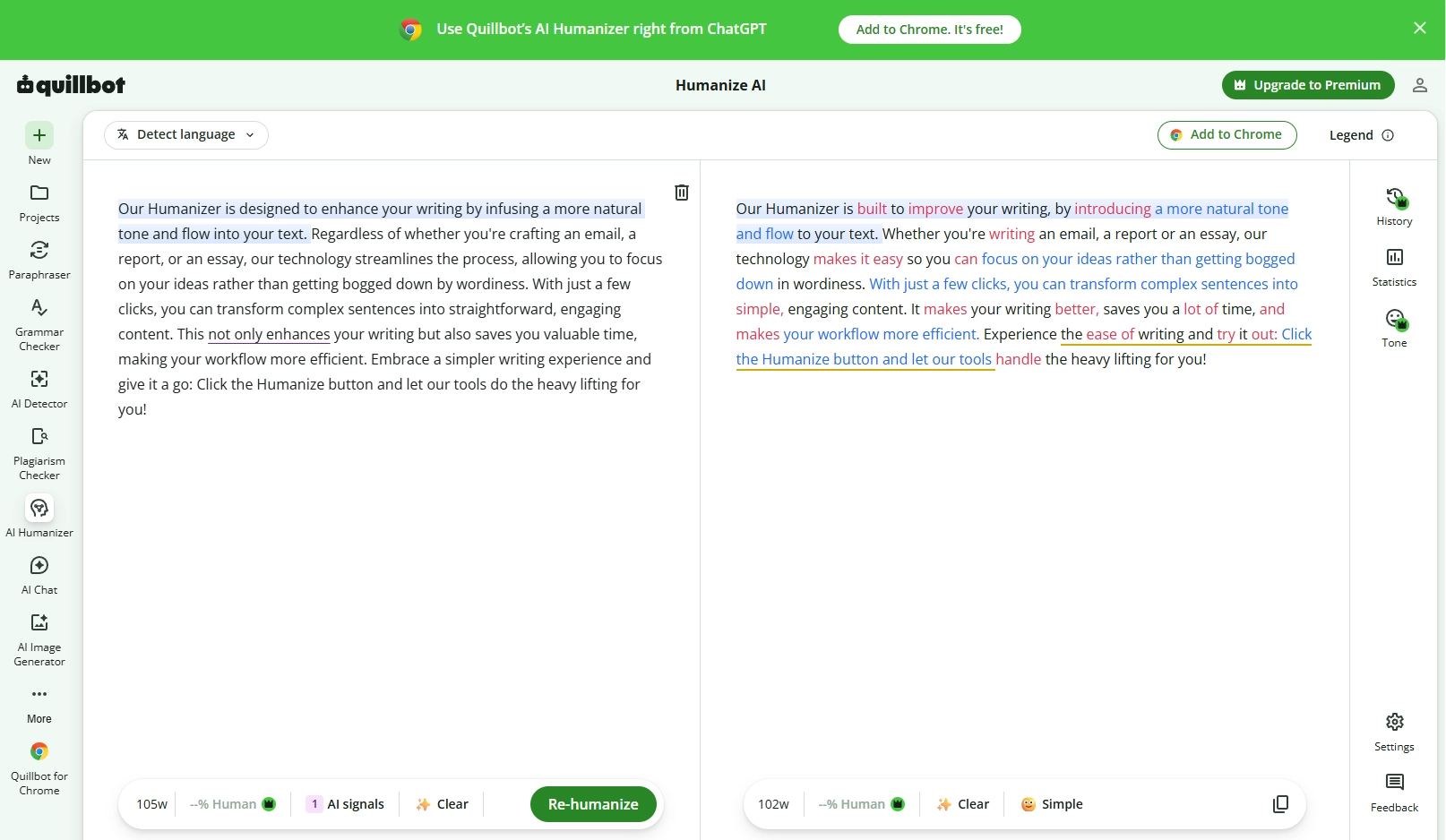This screenshot has width=1446, height=840.
Task: Click Upgrade to Premium button
Action: tap(1308, 85)
